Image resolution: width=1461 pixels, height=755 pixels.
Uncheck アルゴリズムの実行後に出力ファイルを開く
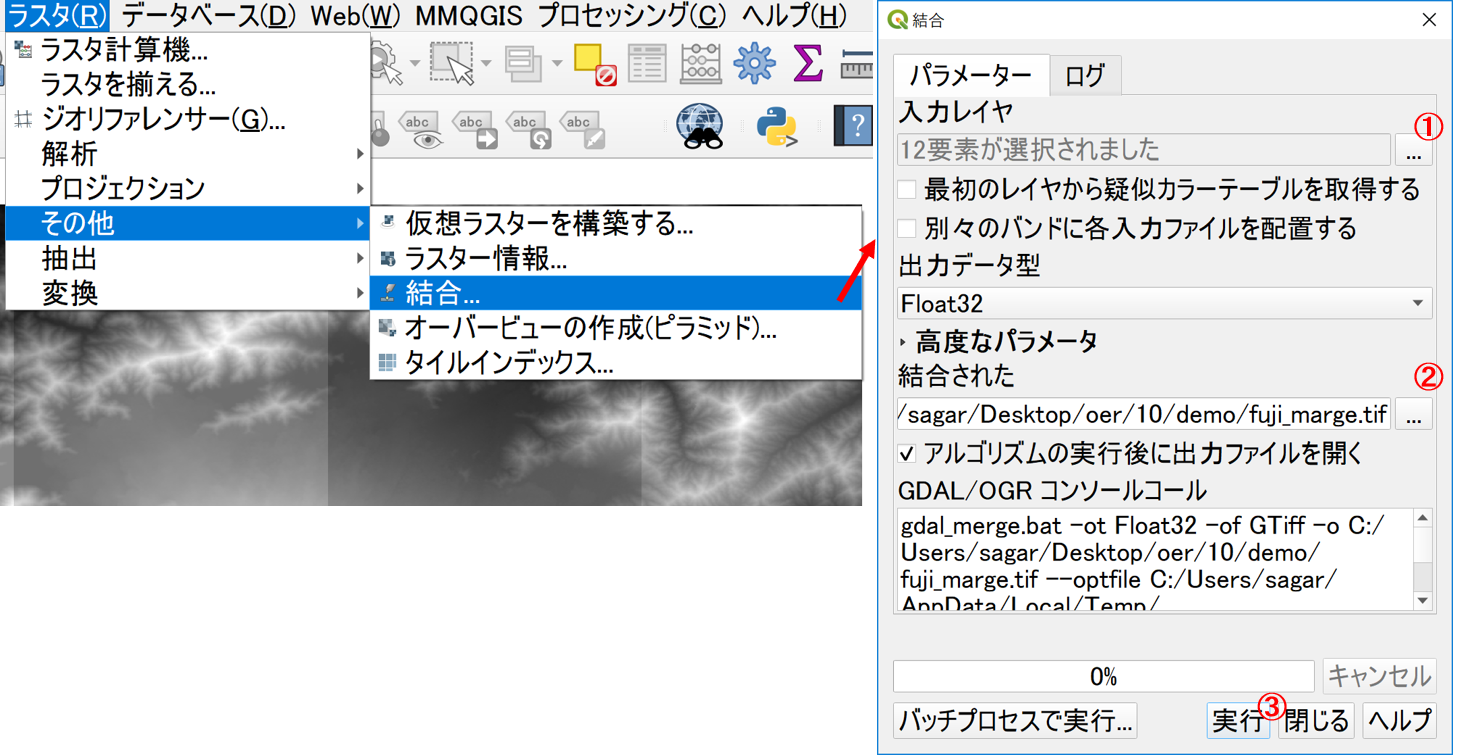click(x=907, y=454)
